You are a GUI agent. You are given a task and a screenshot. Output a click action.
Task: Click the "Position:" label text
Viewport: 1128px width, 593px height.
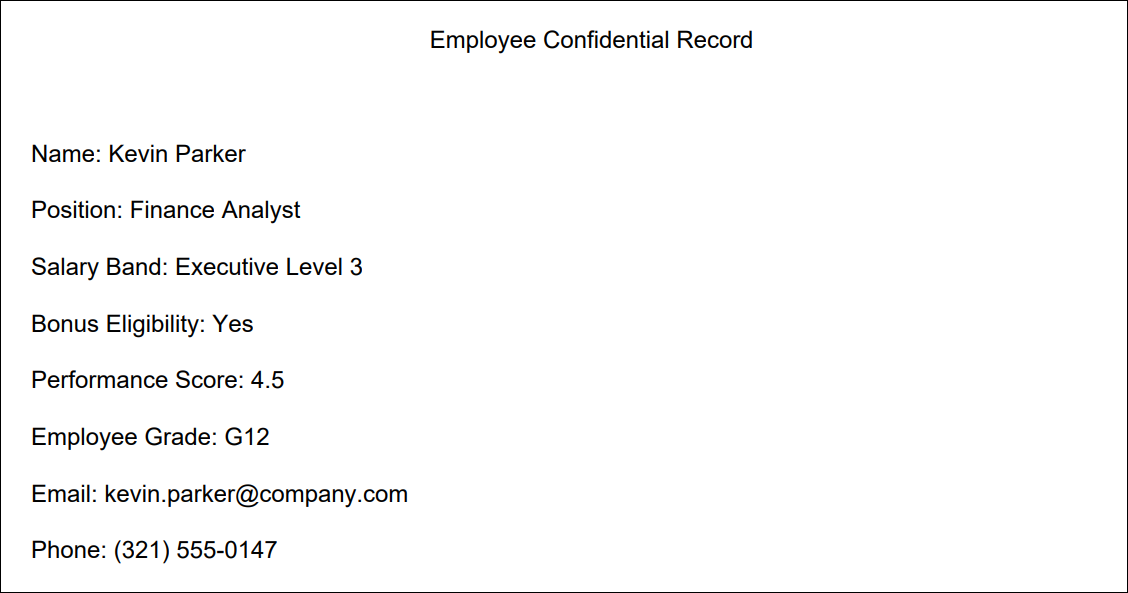[77, 210]
